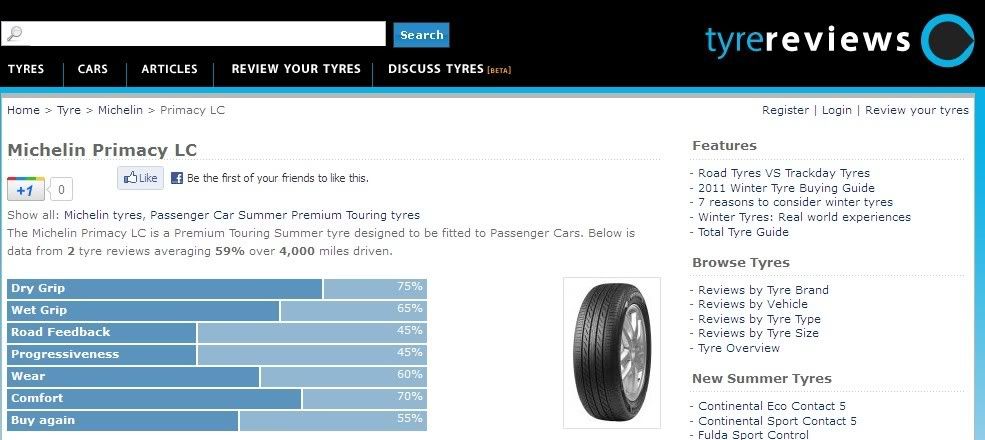Viewport: 985px width, 440px height.
Task: Click the Login link
Action: [x=837, y=110]
